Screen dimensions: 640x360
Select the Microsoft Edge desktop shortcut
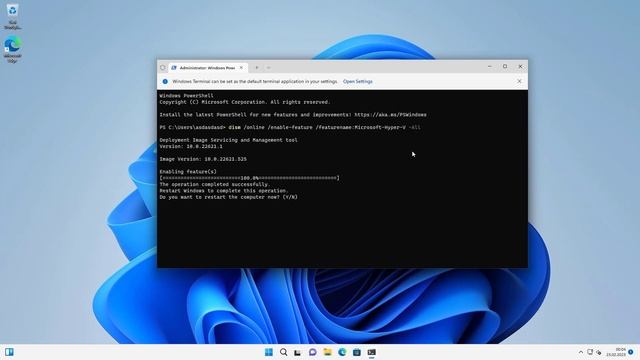tap(13, 49)
